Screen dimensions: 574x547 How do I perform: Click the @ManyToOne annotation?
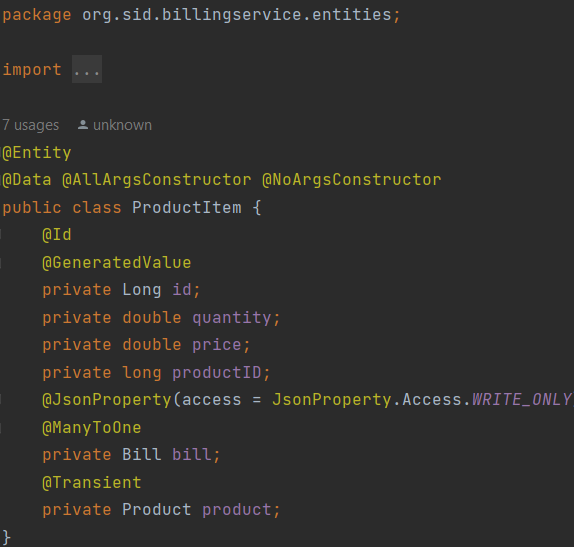(x=92, y=428)
